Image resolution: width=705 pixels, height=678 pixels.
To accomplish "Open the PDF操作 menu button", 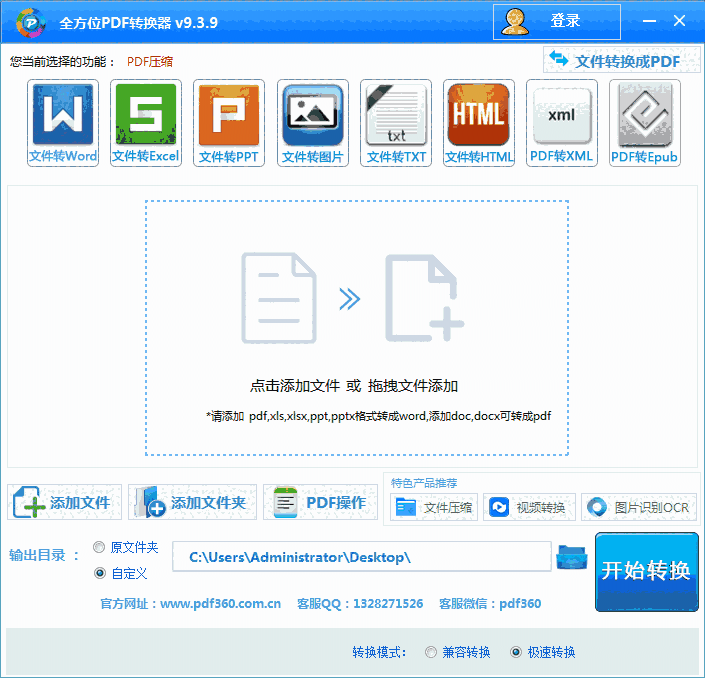I will point(320,502).
